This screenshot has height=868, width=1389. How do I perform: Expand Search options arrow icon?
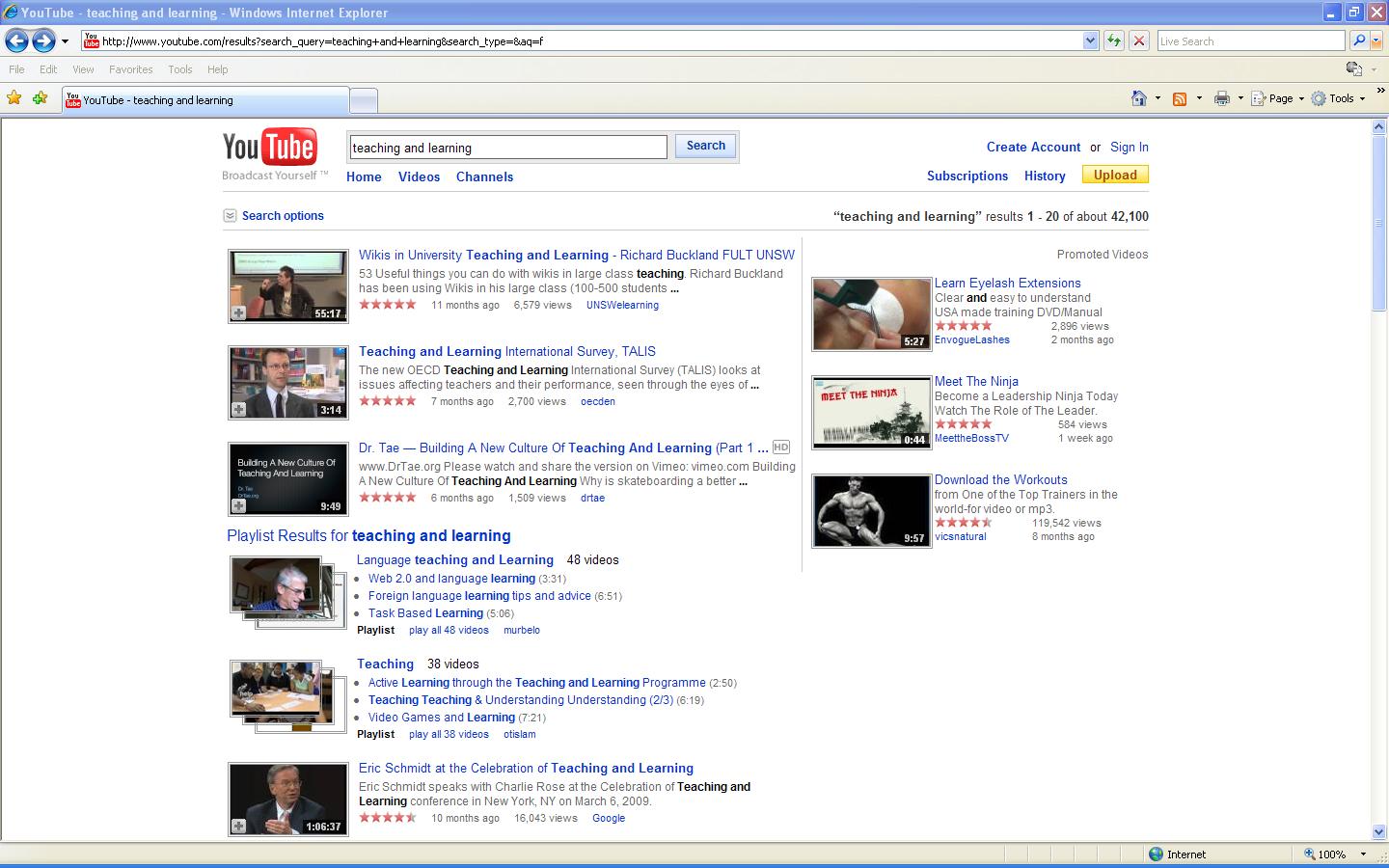click(x=230, y=216)
